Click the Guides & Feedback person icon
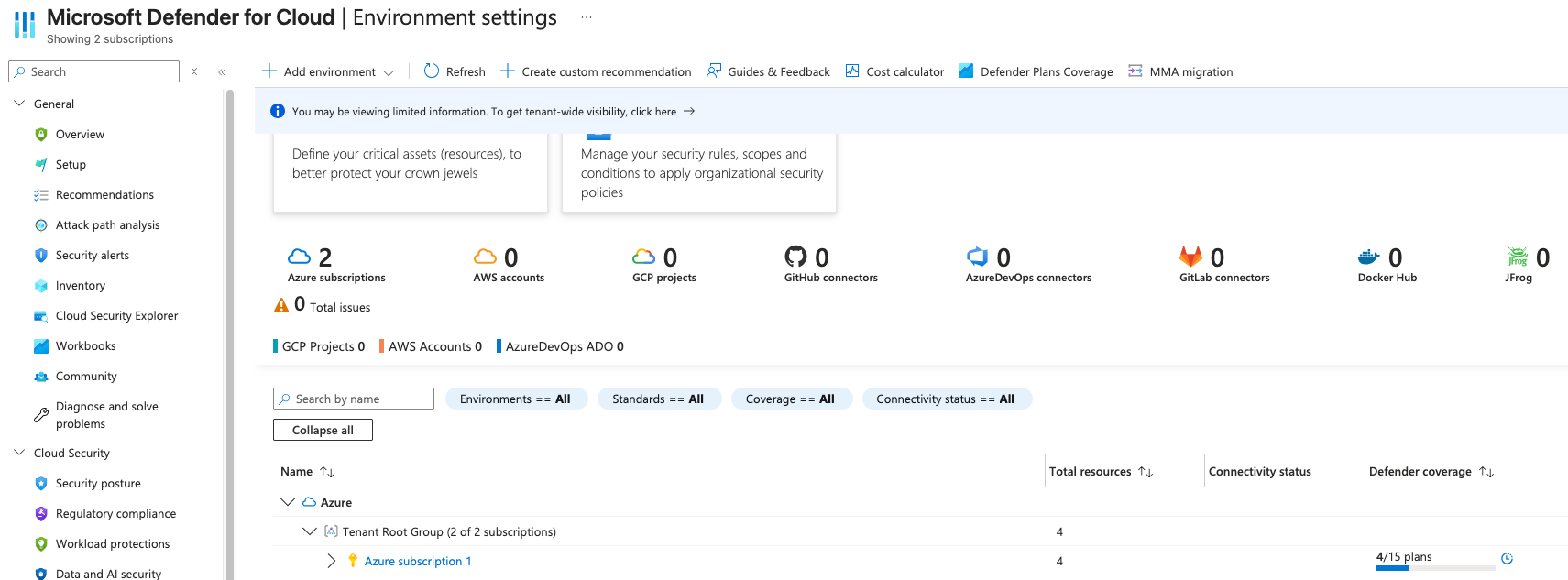 click(x=714, y=71)
